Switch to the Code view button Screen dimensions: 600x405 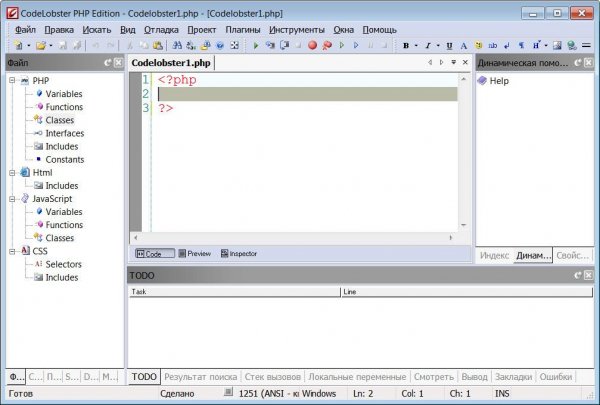coord(155,253)
